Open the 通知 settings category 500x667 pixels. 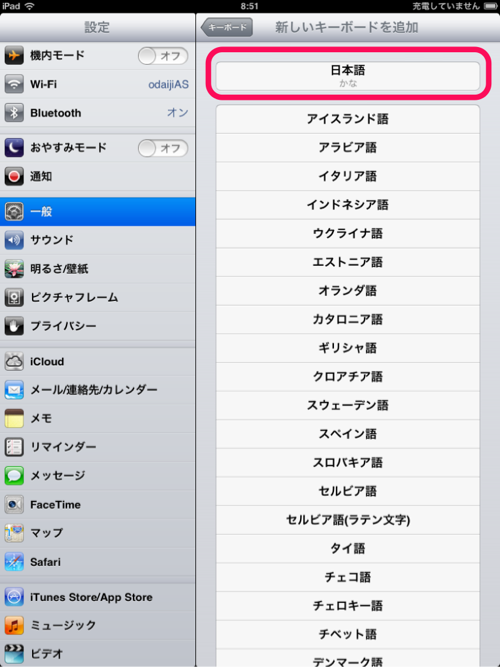tap(98, 176)
